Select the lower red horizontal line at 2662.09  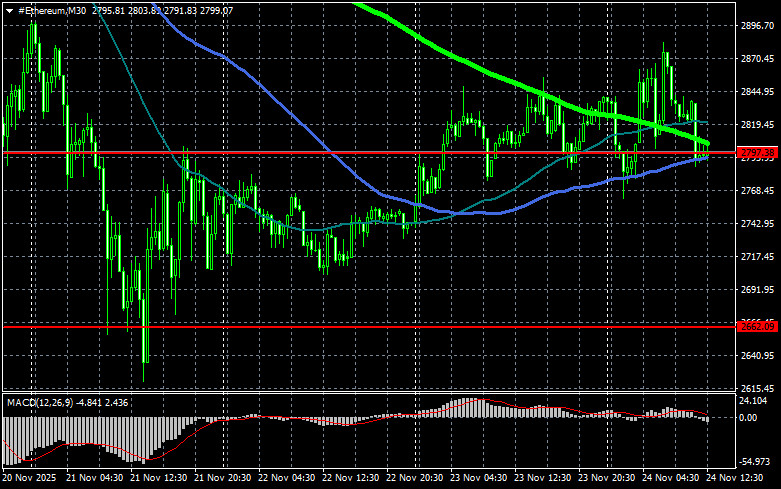click(369, 327)
